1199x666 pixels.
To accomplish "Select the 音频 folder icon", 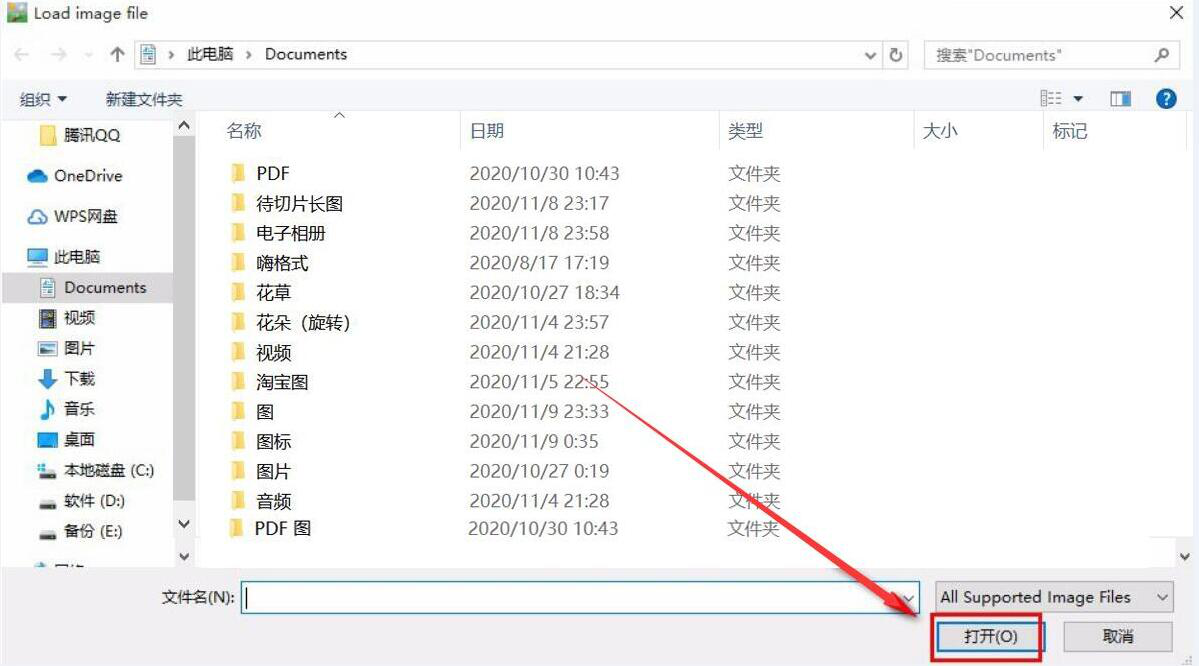I will pyautogui.click(x=238, y=501).
